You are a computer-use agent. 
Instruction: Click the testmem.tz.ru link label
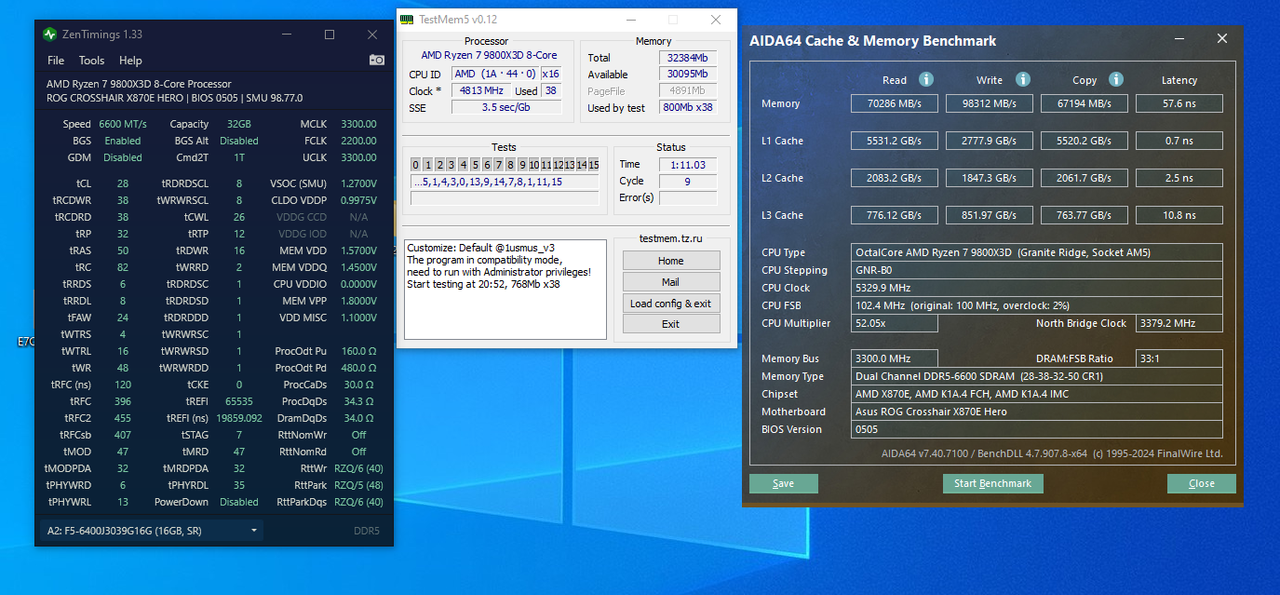tap(670, 239)
